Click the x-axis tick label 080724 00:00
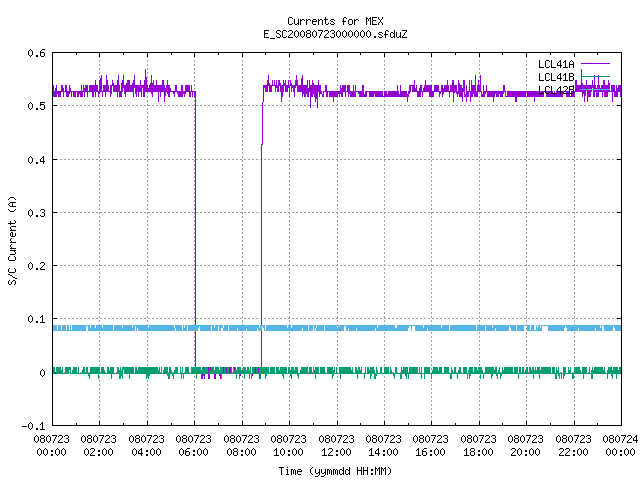This screenshot has width=640, height=480. point(620,446)
